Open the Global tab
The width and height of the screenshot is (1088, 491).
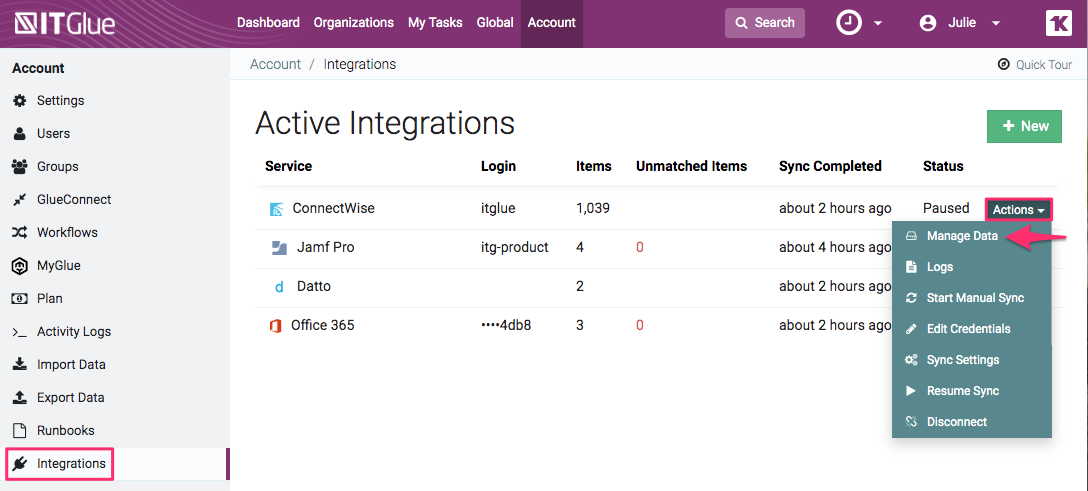pos(495,23)
